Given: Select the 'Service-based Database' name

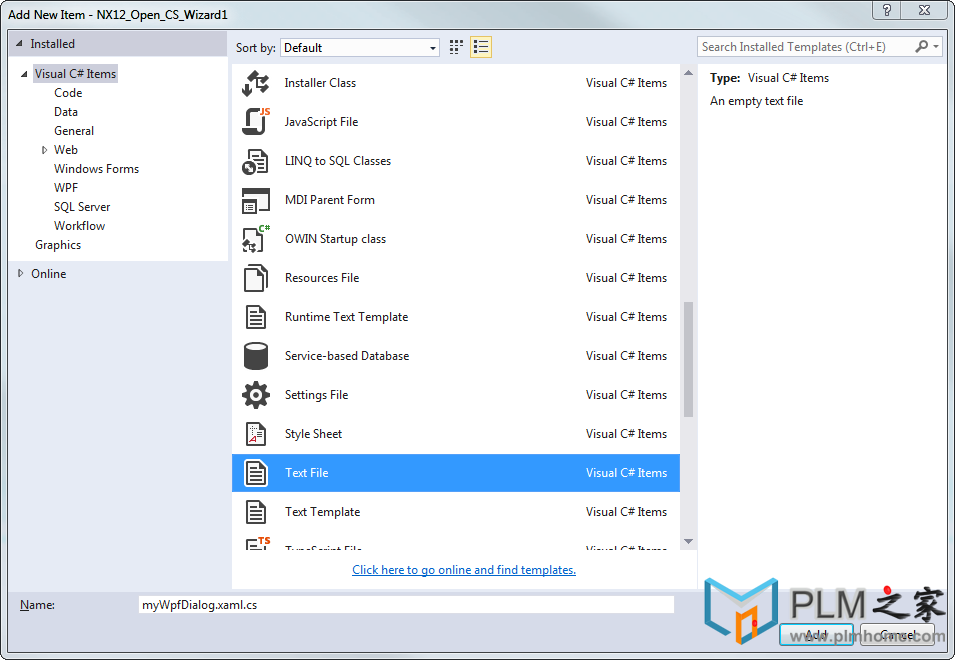Looking at the screenshot, I should pos(347,356).
